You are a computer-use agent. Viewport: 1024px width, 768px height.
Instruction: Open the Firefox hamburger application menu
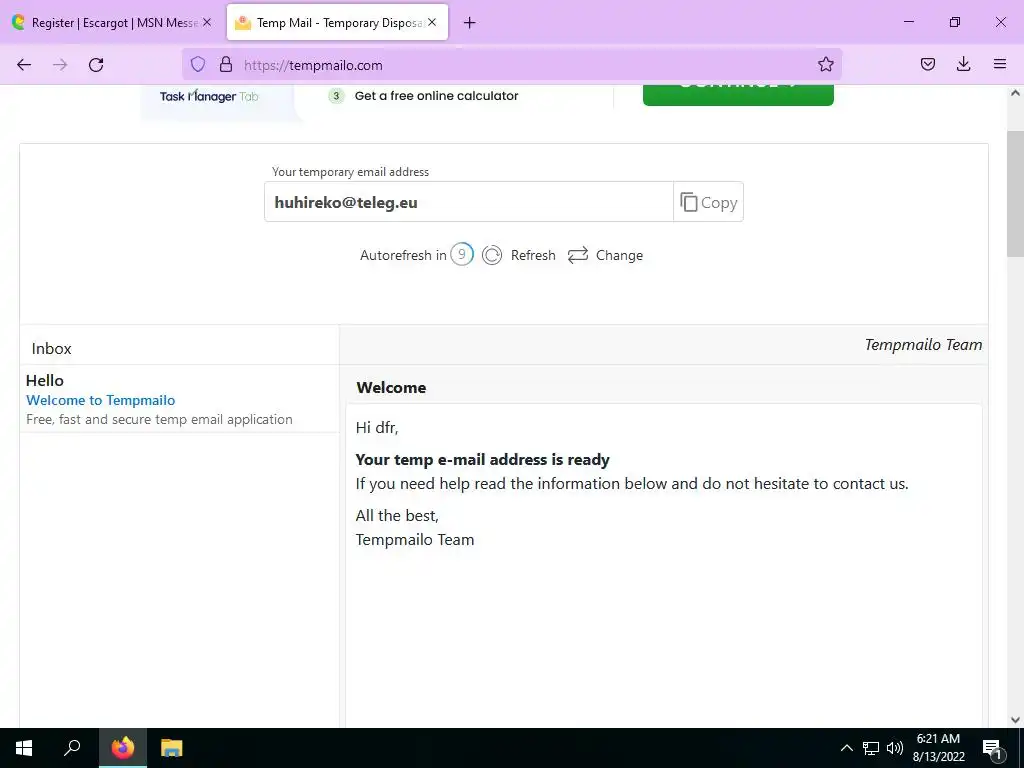click(x=1000, y=64)
